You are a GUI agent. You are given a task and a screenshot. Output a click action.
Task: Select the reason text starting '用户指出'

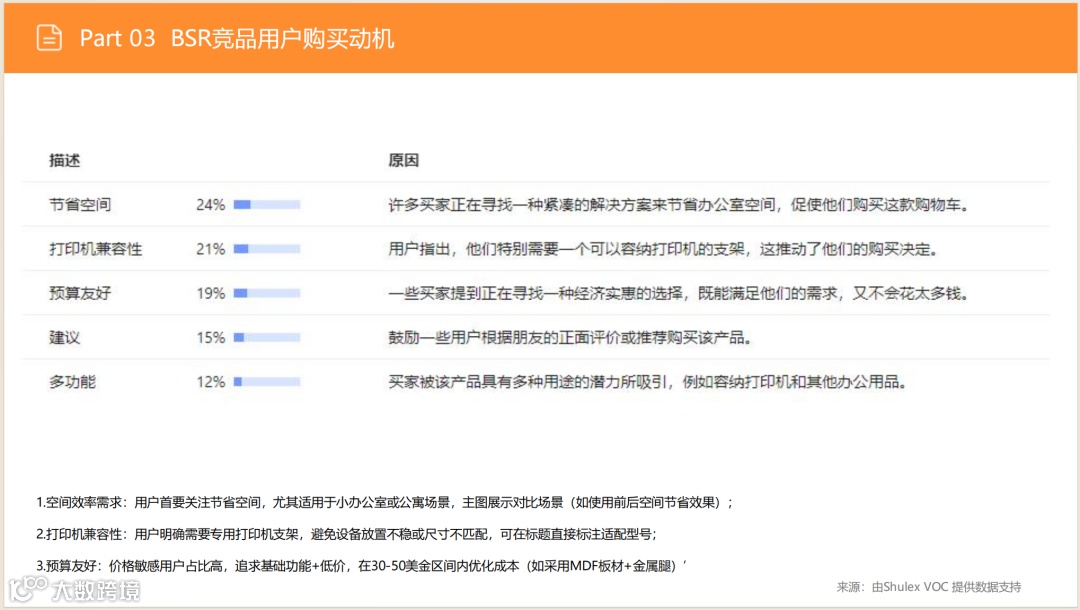(663, 249)
